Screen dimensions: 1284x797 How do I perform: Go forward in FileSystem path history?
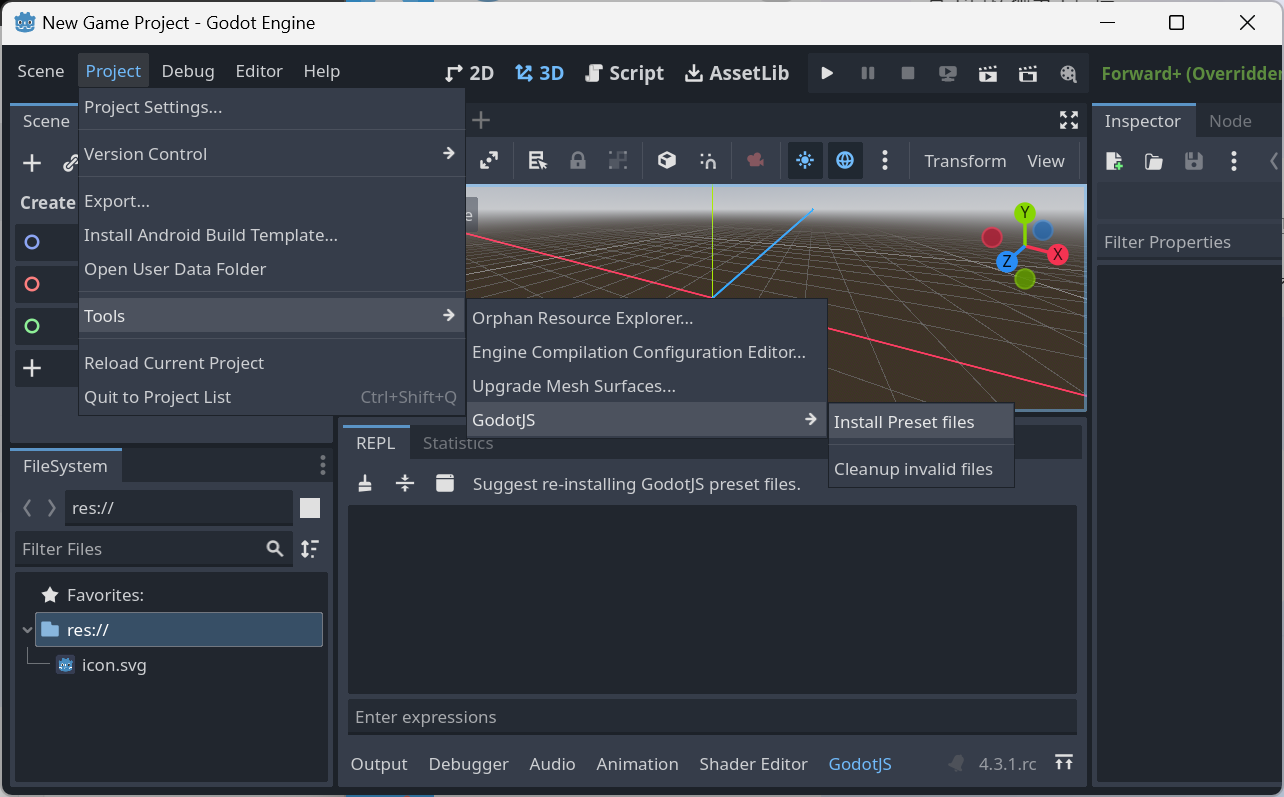[x=52, y=508]
